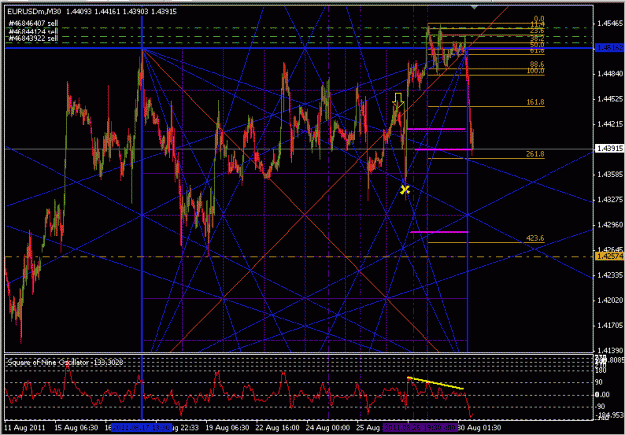Click the 1.44840 price axis value

608,74
